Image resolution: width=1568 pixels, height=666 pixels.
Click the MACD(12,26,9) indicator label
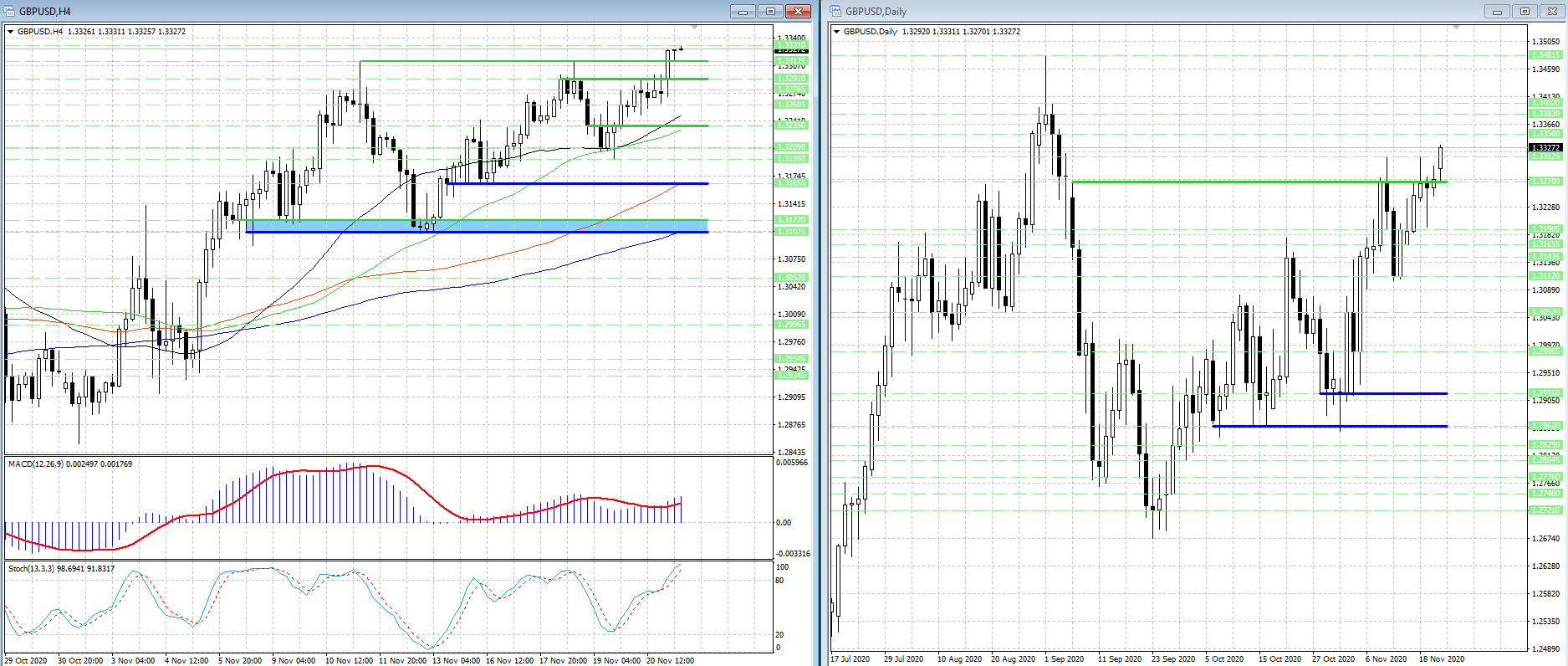[70, 464]
